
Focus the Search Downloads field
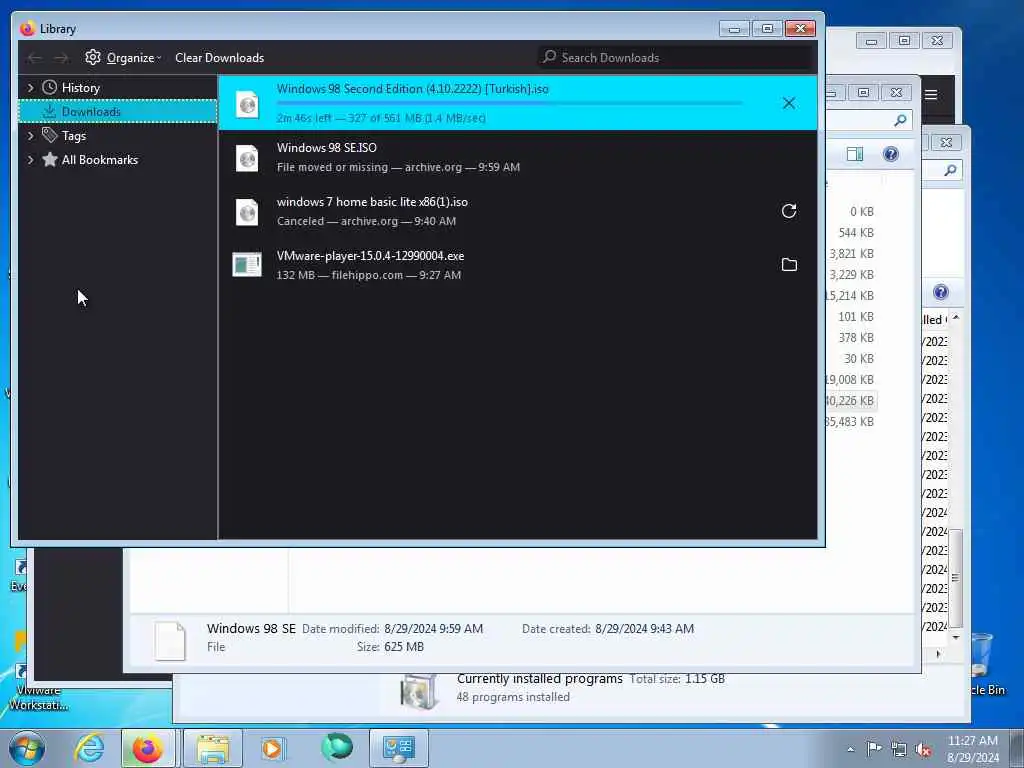pyautogui.click(x=676, y=57)
